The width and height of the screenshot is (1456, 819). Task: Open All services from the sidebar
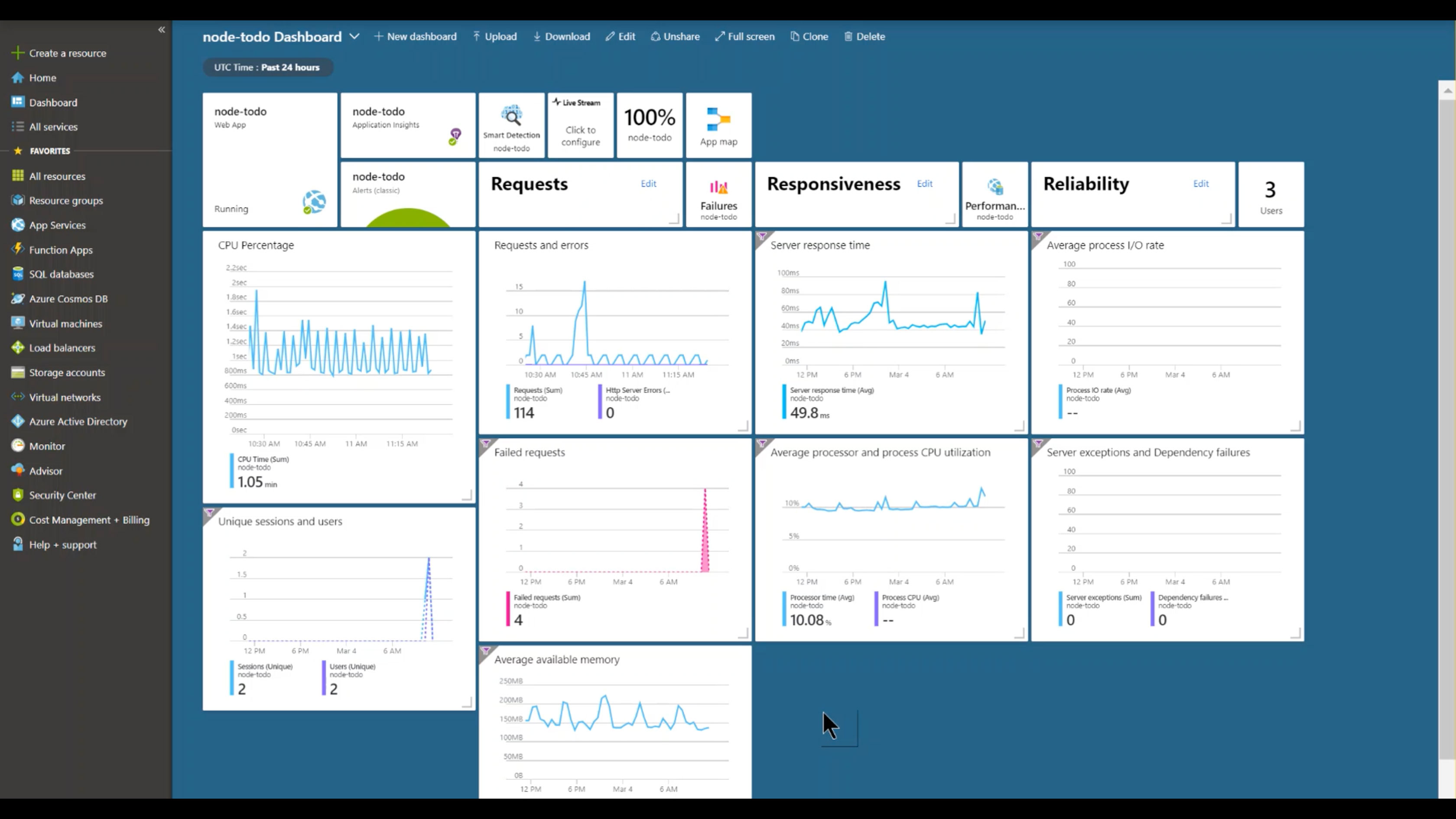[x=52, y=127]
